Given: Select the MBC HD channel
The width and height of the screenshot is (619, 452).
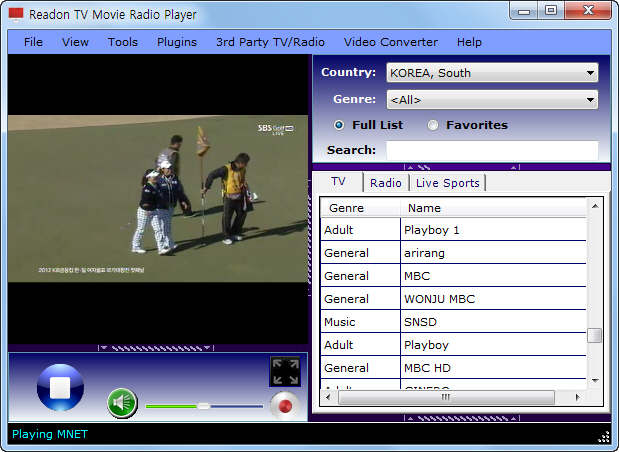Looking at the screenshot, I should coord(454,368).
